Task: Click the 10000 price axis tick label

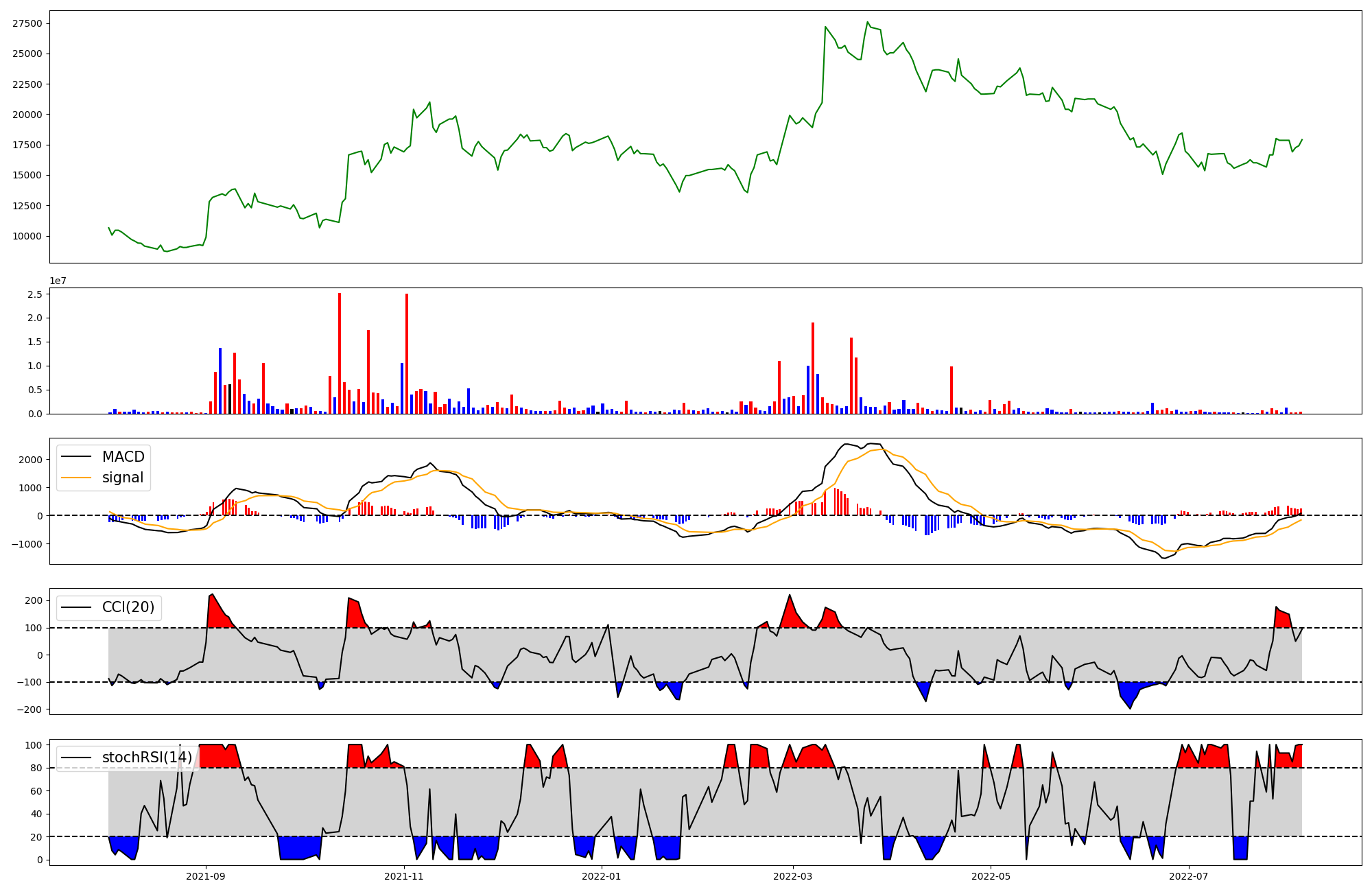Action: 27,236
